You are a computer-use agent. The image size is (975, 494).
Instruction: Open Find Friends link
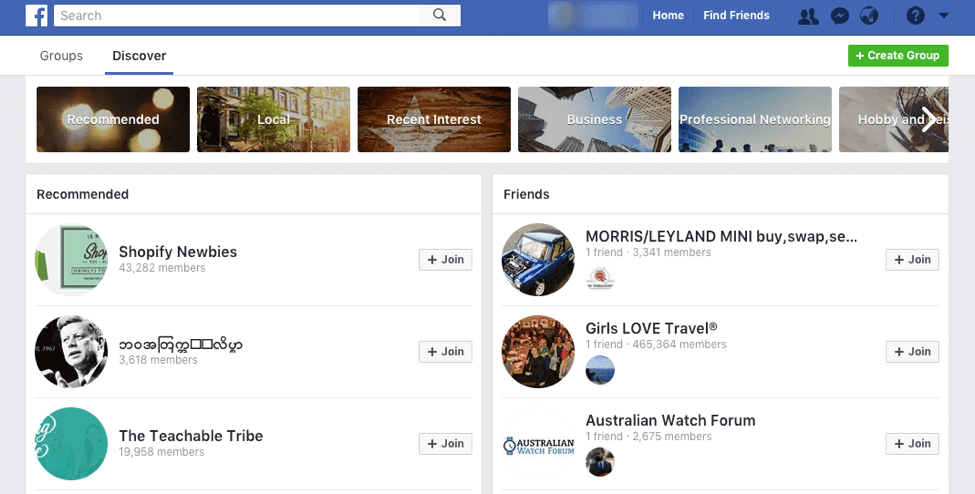(736, 16)
